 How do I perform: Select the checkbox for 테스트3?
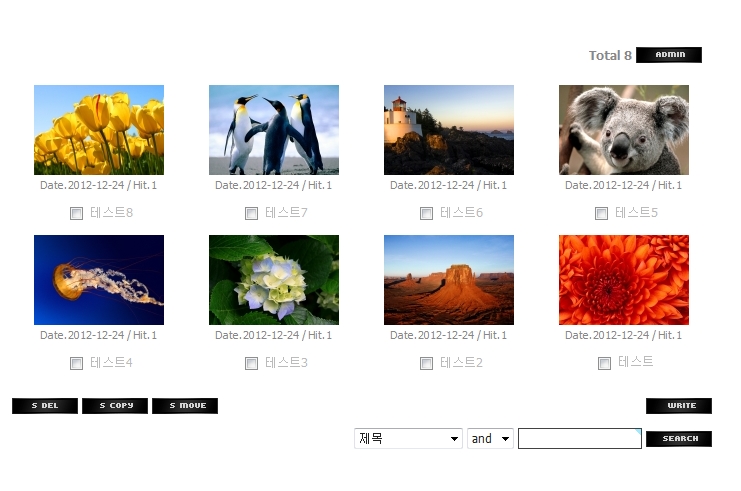251,363
